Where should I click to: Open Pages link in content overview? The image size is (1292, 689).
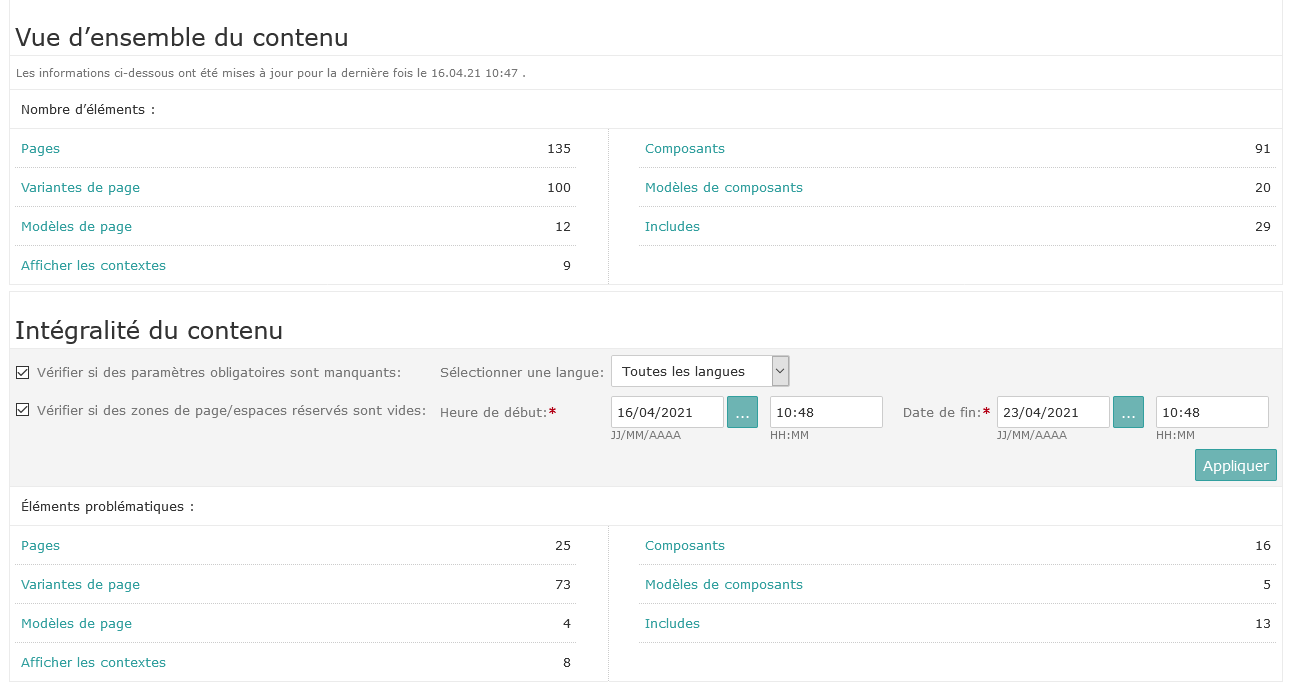click(41, 149)
